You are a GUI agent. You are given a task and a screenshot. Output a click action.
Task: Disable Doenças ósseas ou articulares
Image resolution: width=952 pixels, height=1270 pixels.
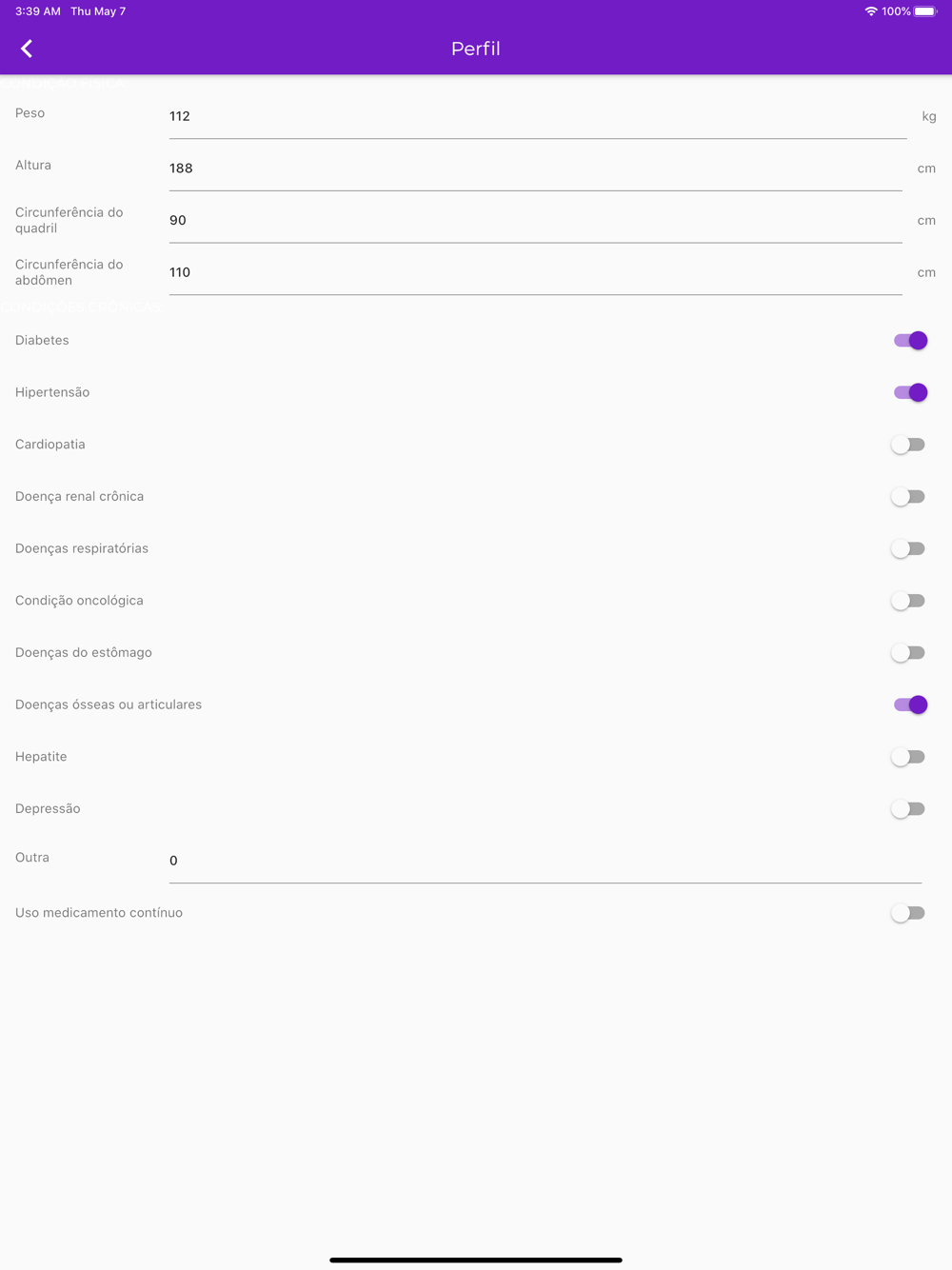click(x=910, y=704)
